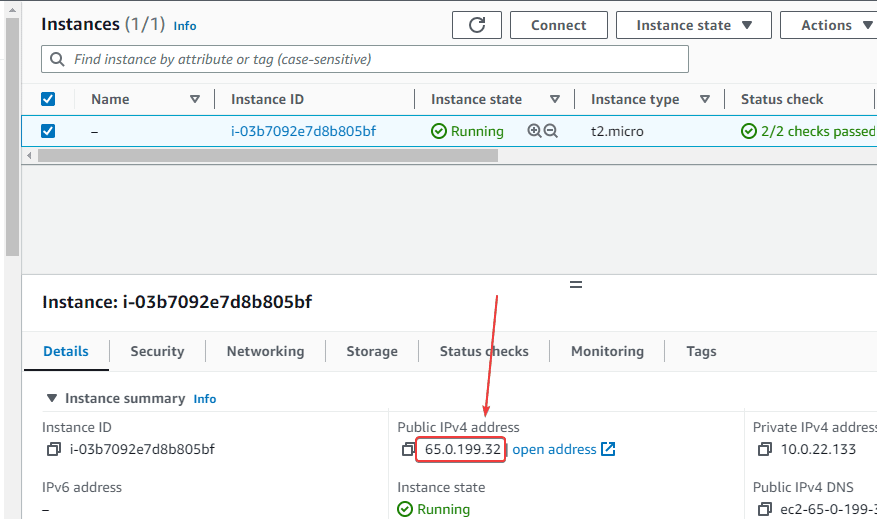The image size is (877, 519).
Task: Sort by the Name column arrow
Action: tap(195, 99)
